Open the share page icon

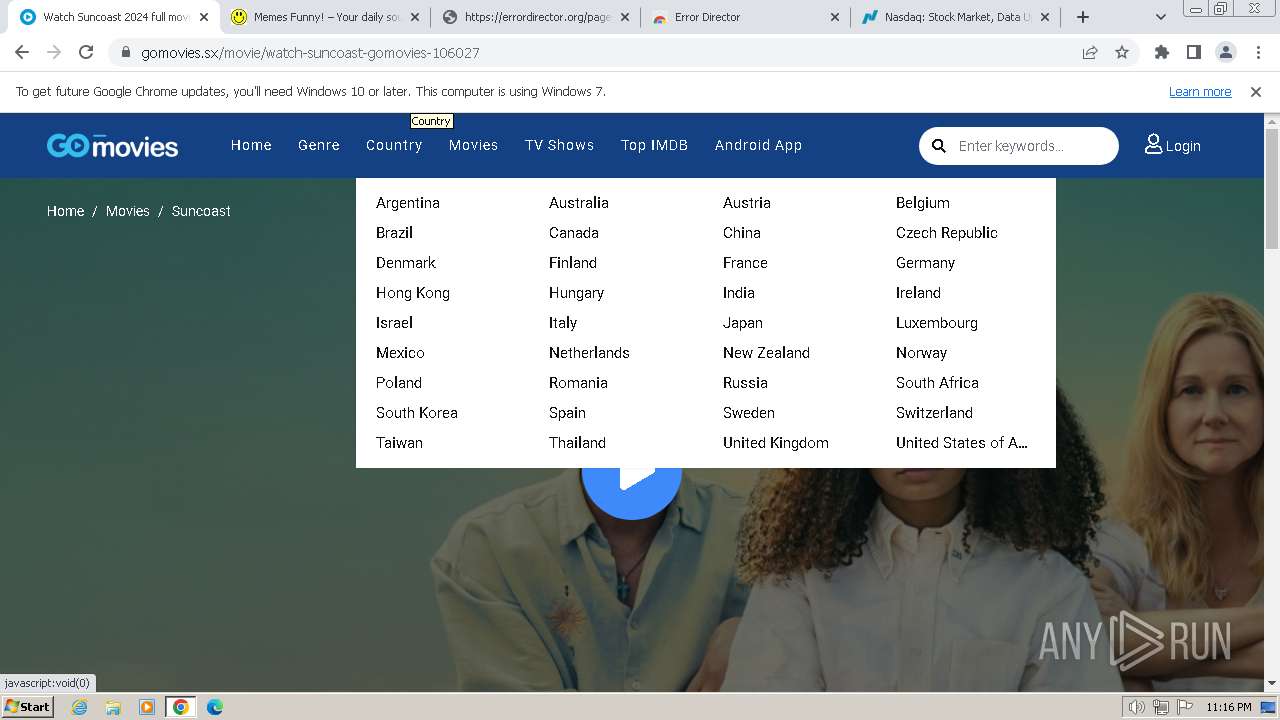[1090, 53]
